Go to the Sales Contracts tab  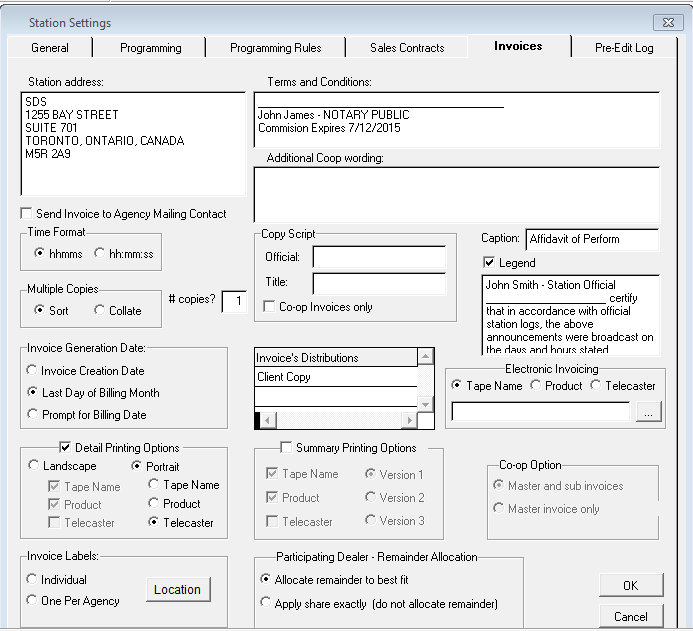407,47
